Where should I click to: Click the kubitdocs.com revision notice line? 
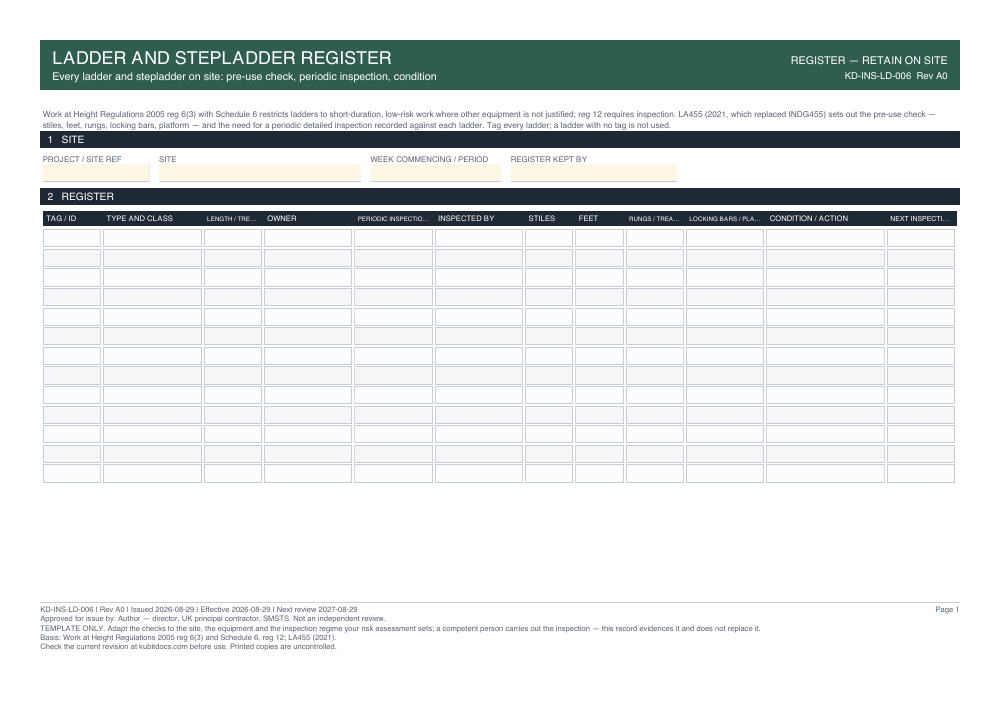(x=188, y=646)
